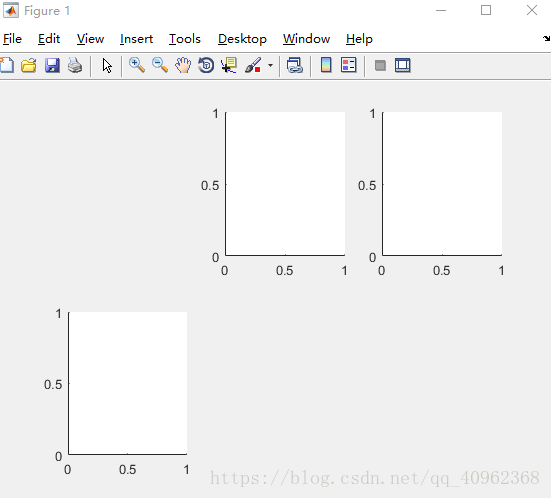This screenshot has height=498, width=551.
Task: Click the New Figure toolbar icon
Action: [x=7, y=65]
